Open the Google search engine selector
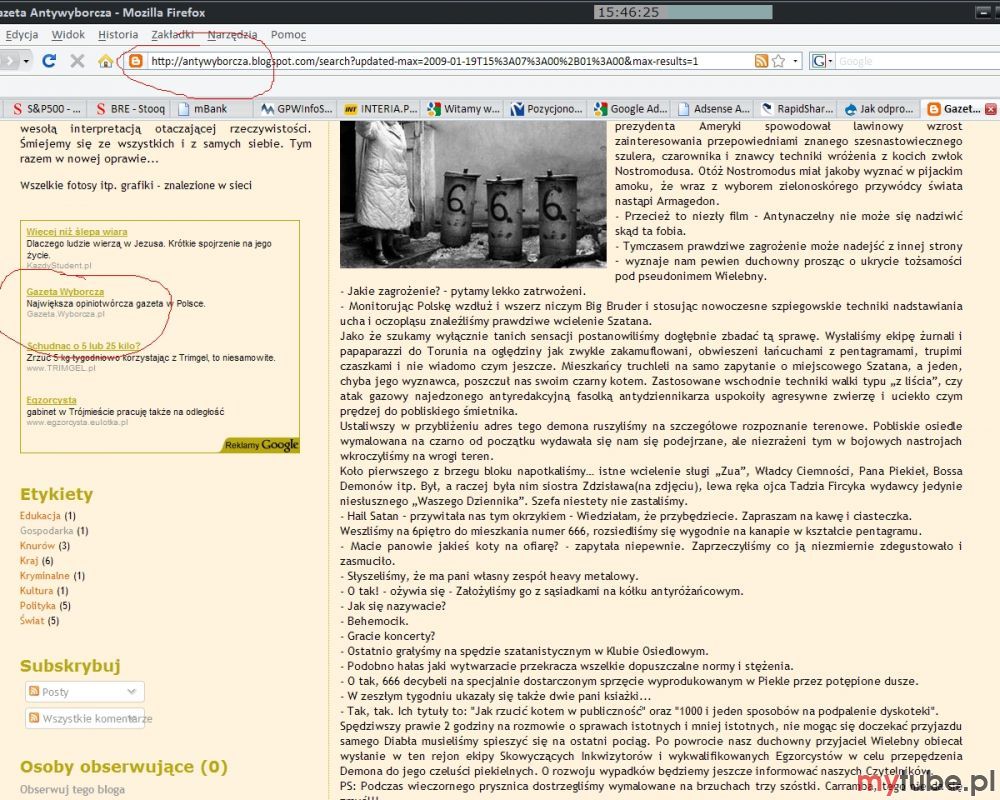 tap(822, 61)
